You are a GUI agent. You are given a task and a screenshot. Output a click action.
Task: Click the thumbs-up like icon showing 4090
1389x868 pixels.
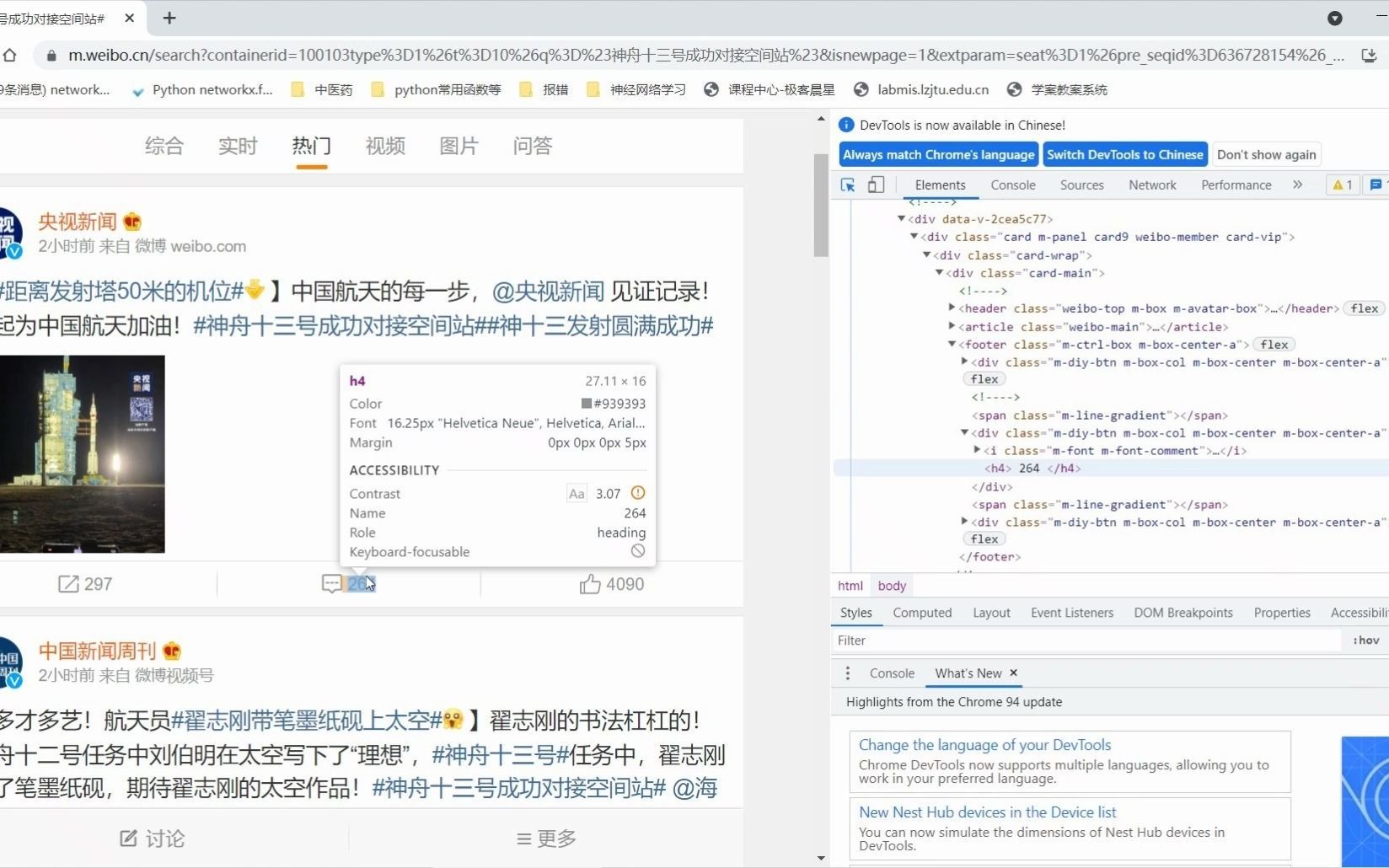tap(590, 584)
